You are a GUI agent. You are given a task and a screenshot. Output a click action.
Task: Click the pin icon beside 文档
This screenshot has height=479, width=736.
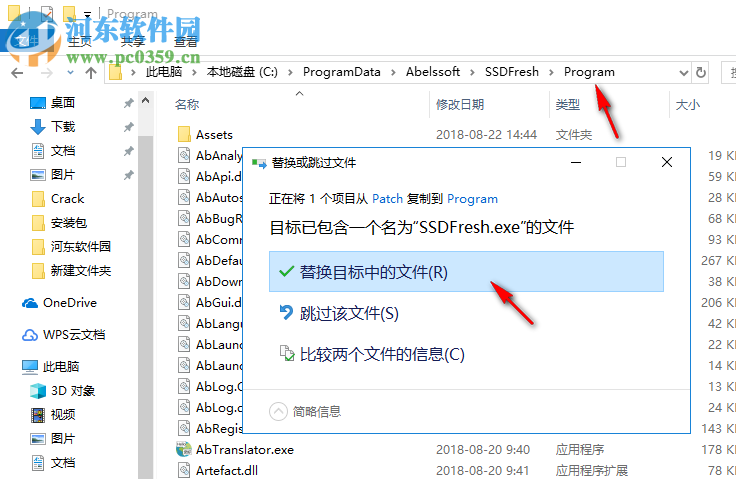click(x=129, y=151)
